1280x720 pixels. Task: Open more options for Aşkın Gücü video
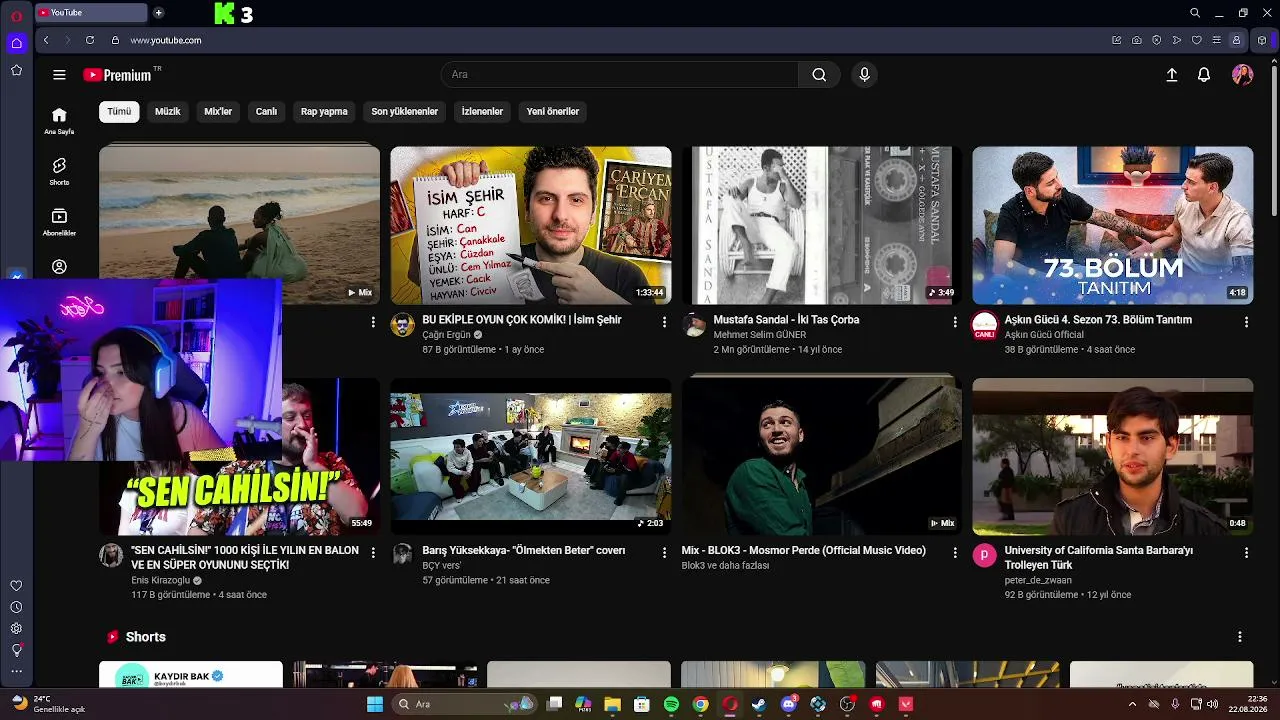point(1246,322)
